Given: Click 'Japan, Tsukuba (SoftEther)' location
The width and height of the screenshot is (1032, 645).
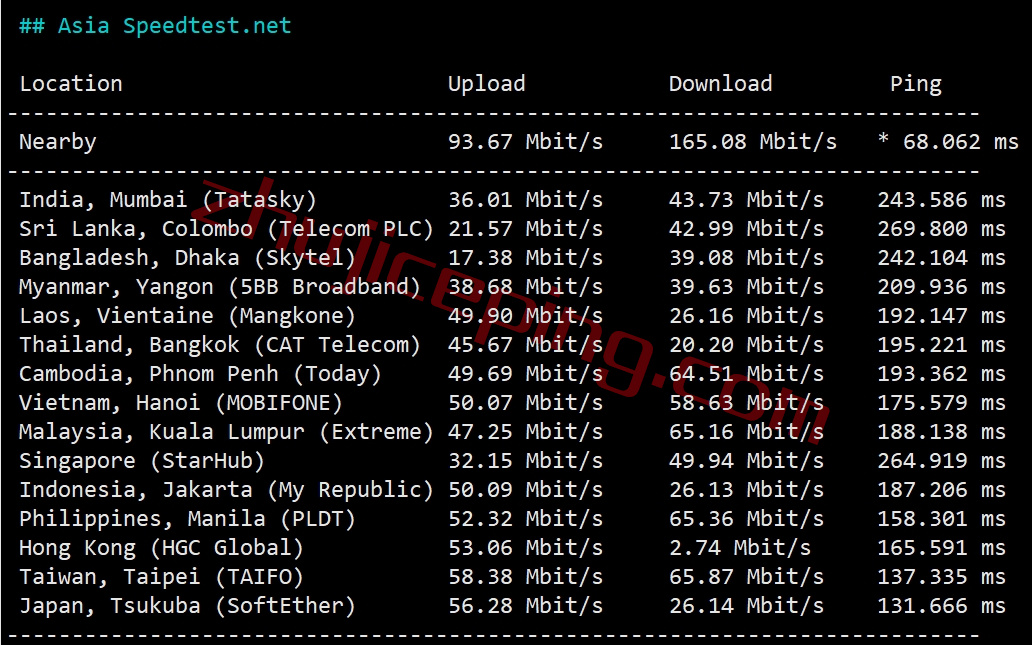Looking at the screenshot, I should [188, 605].
